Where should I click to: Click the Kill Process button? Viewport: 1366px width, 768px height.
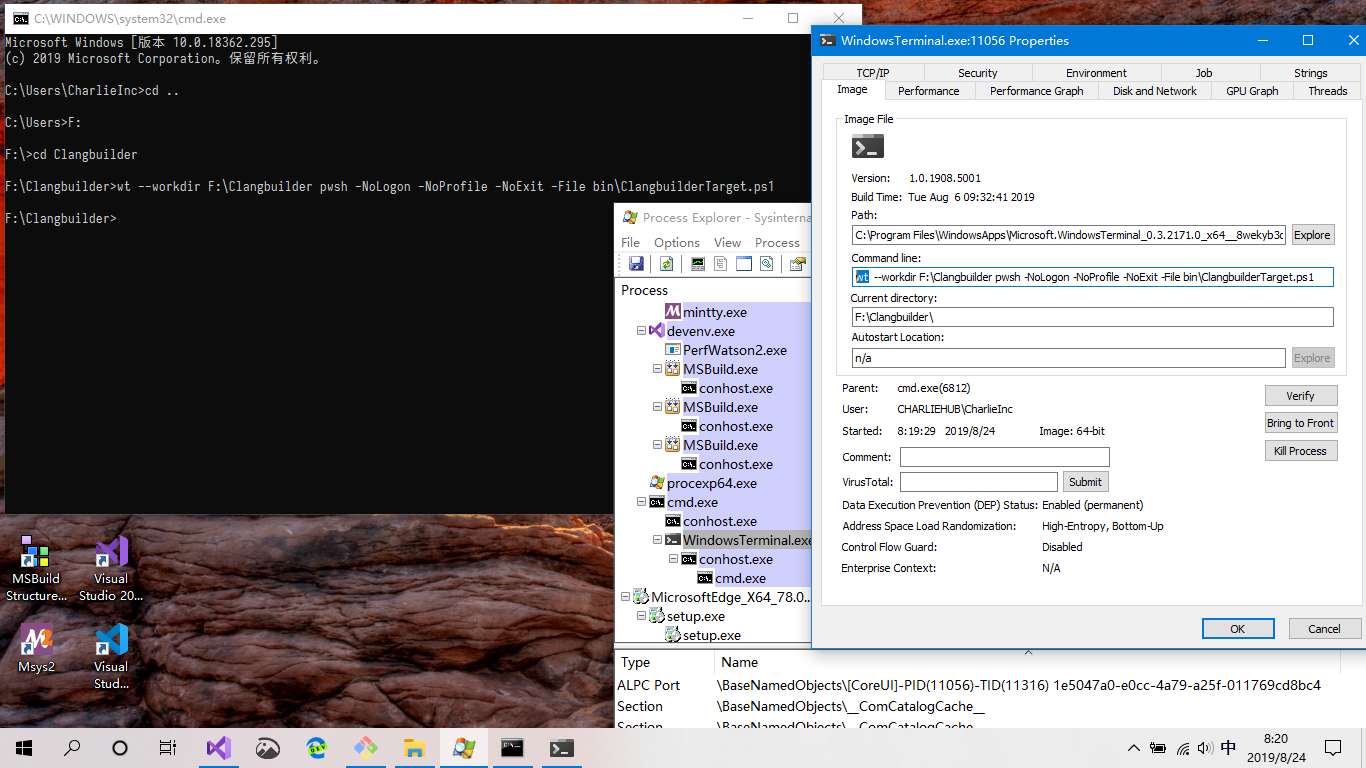coord(1300,451)
